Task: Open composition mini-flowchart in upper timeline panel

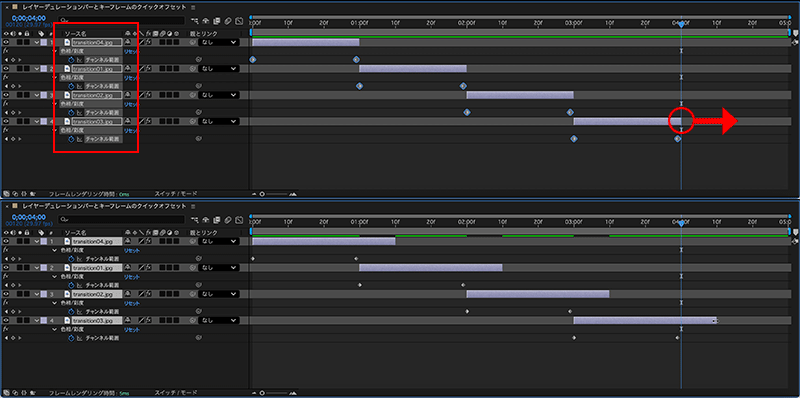Action: pyautogui.click(x=195, y=21)
